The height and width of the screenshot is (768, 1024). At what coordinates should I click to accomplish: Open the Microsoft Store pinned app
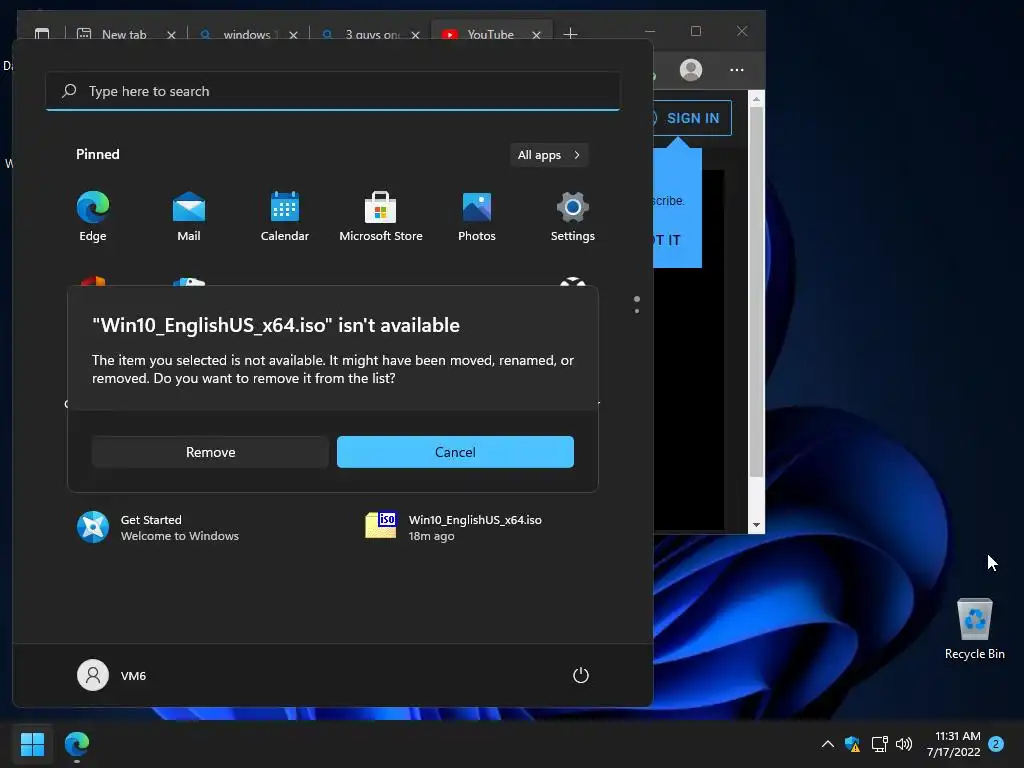pos(381,216)
